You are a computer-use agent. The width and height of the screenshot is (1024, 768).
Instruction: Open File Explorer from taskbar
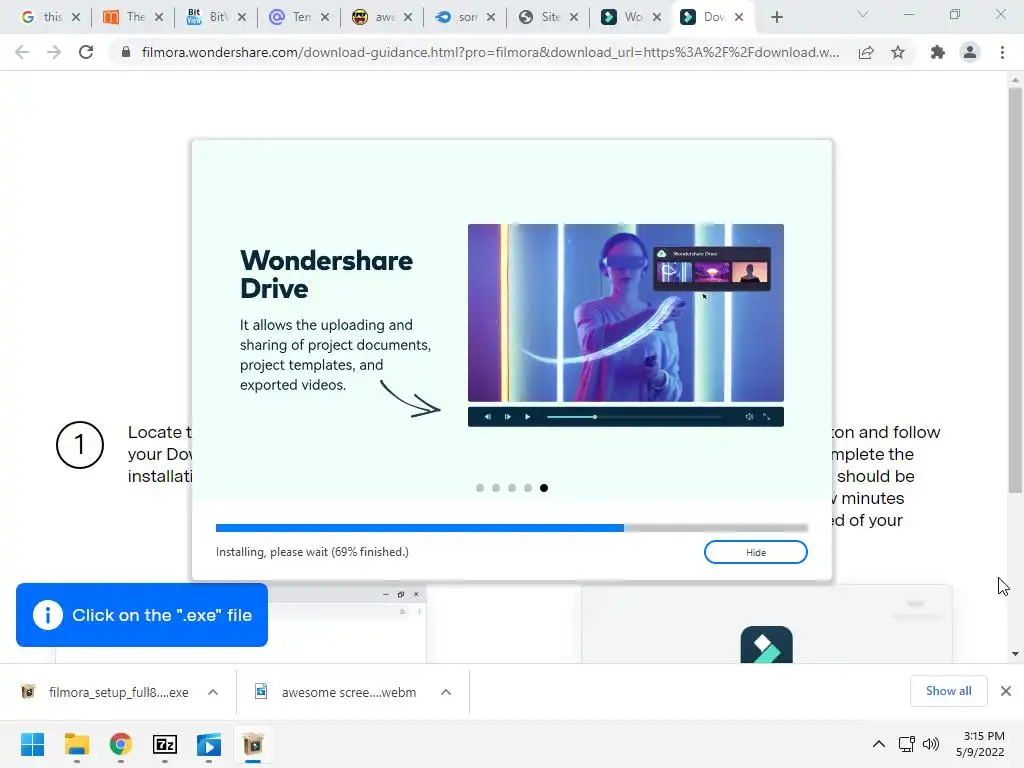[76, 744]
